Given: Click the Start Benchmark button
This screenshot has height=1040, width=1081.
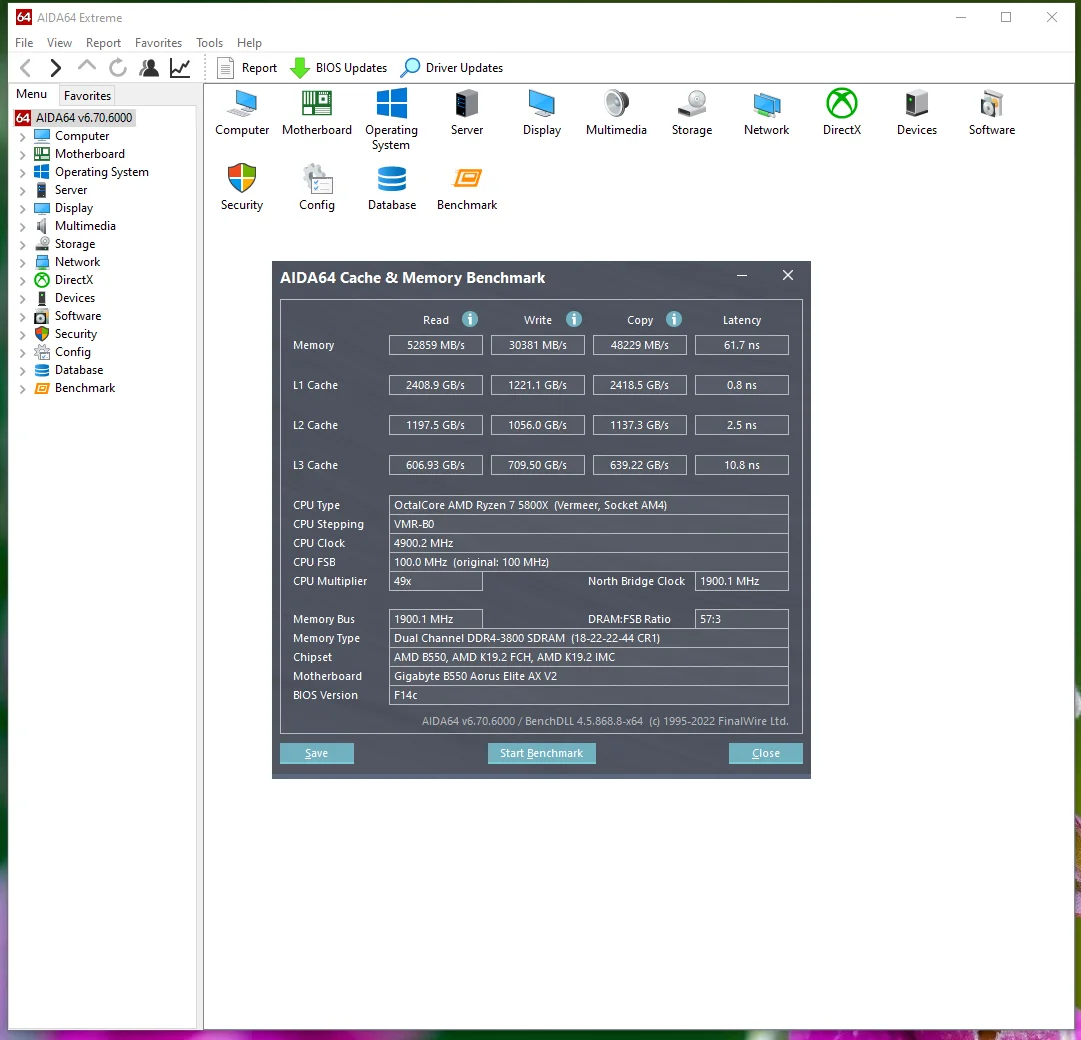Looking at the screenshot, I should 541,753.
